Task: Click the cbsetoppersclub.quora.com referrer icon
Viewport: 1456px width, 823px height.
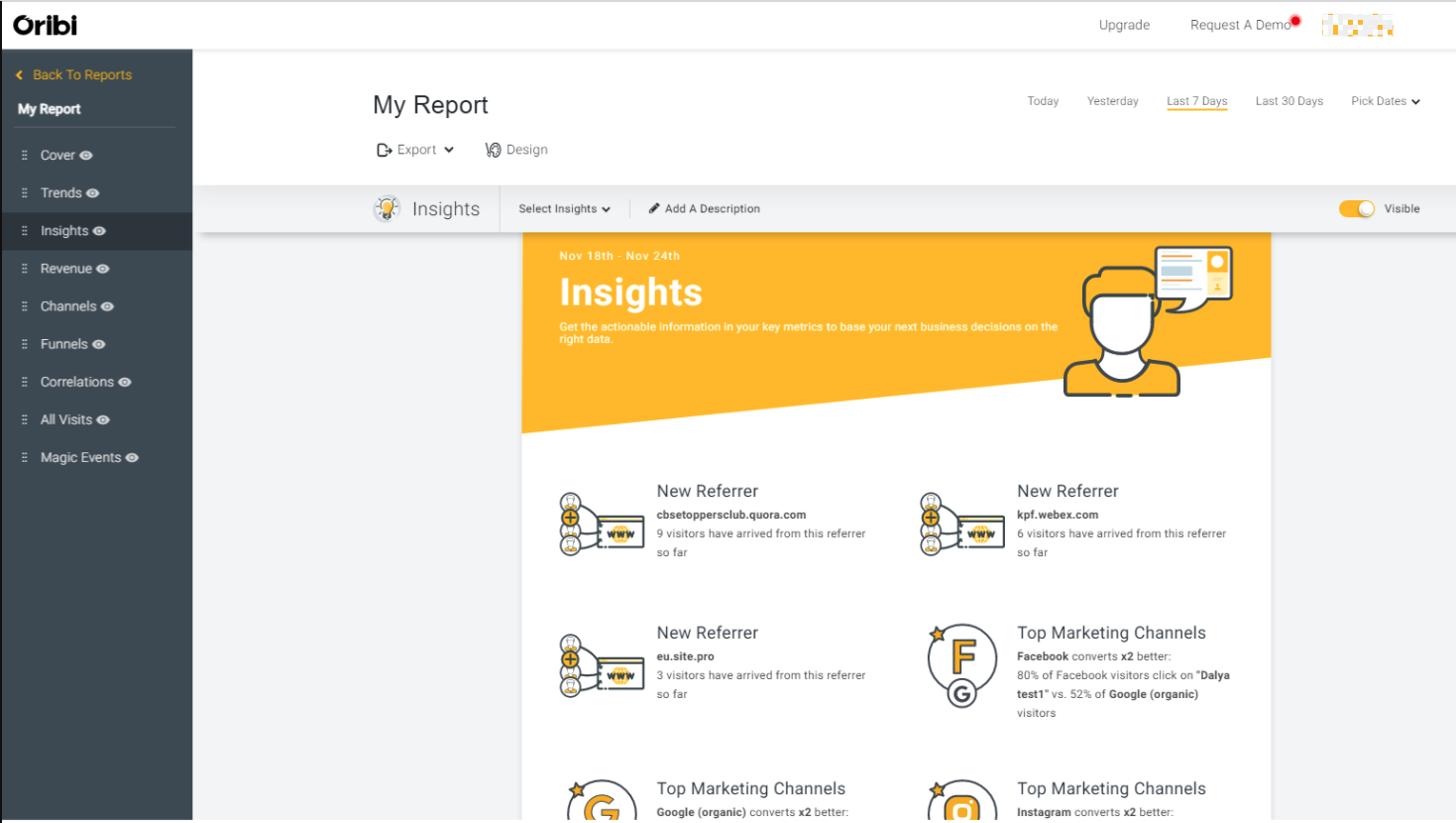Action: point(602,524)
